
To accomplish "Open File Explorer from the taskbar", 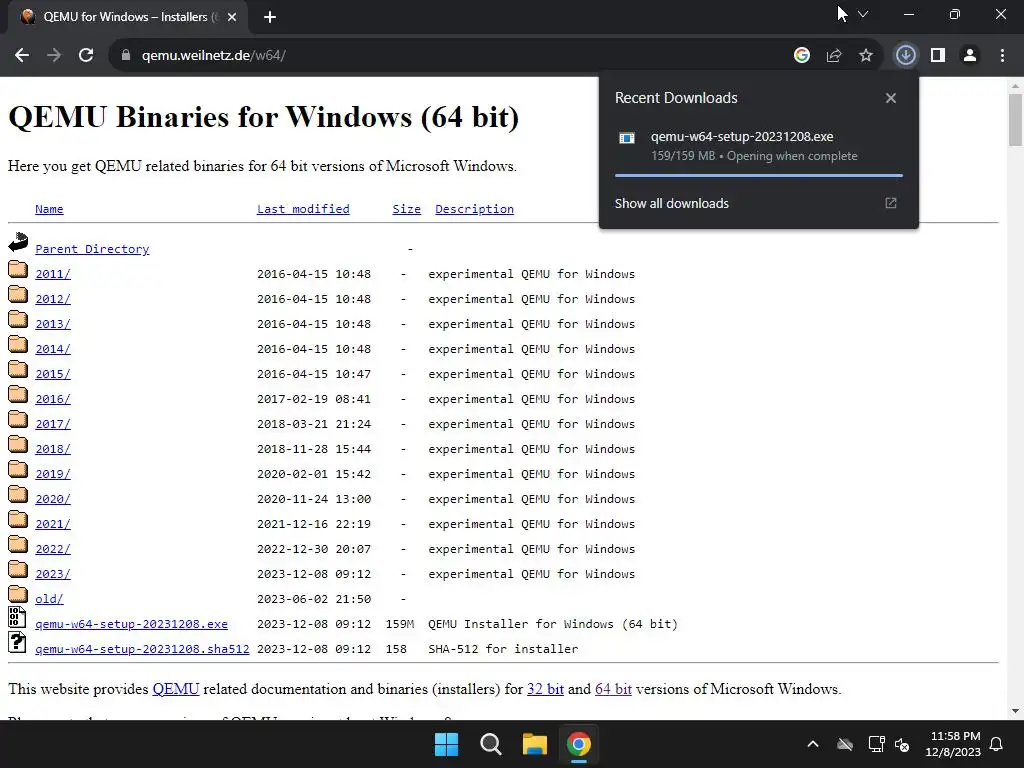I will point(534,744).
